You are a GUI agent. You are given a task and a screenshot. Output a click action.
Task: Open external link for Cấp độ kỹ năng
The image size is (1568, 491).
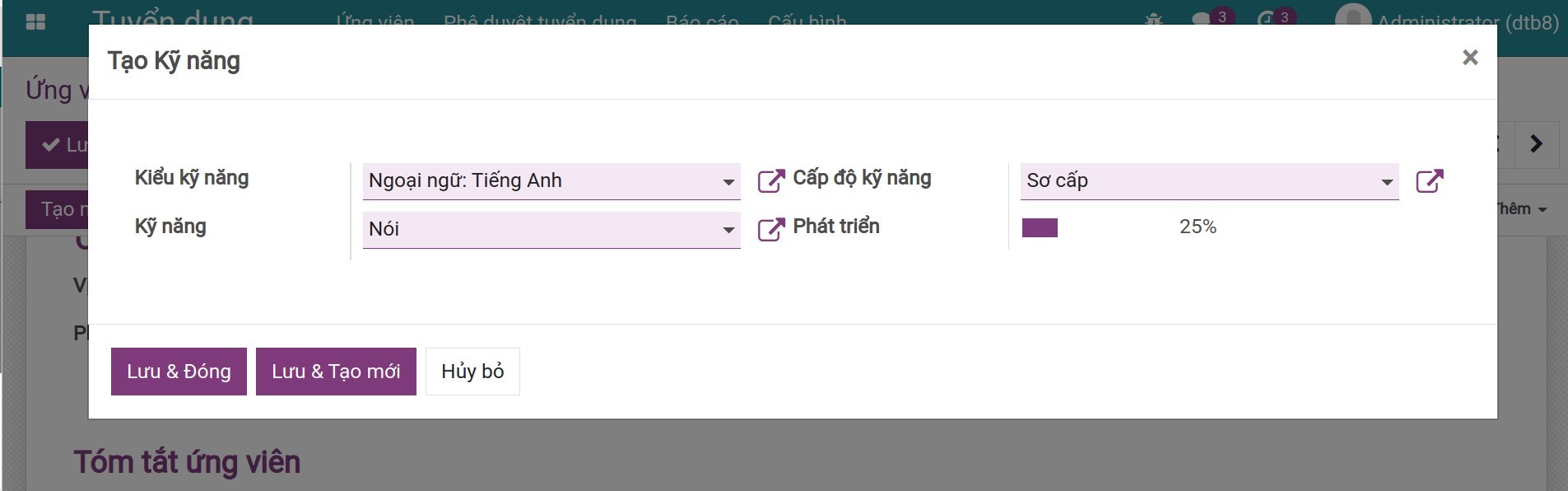(x=1430, y=180)
